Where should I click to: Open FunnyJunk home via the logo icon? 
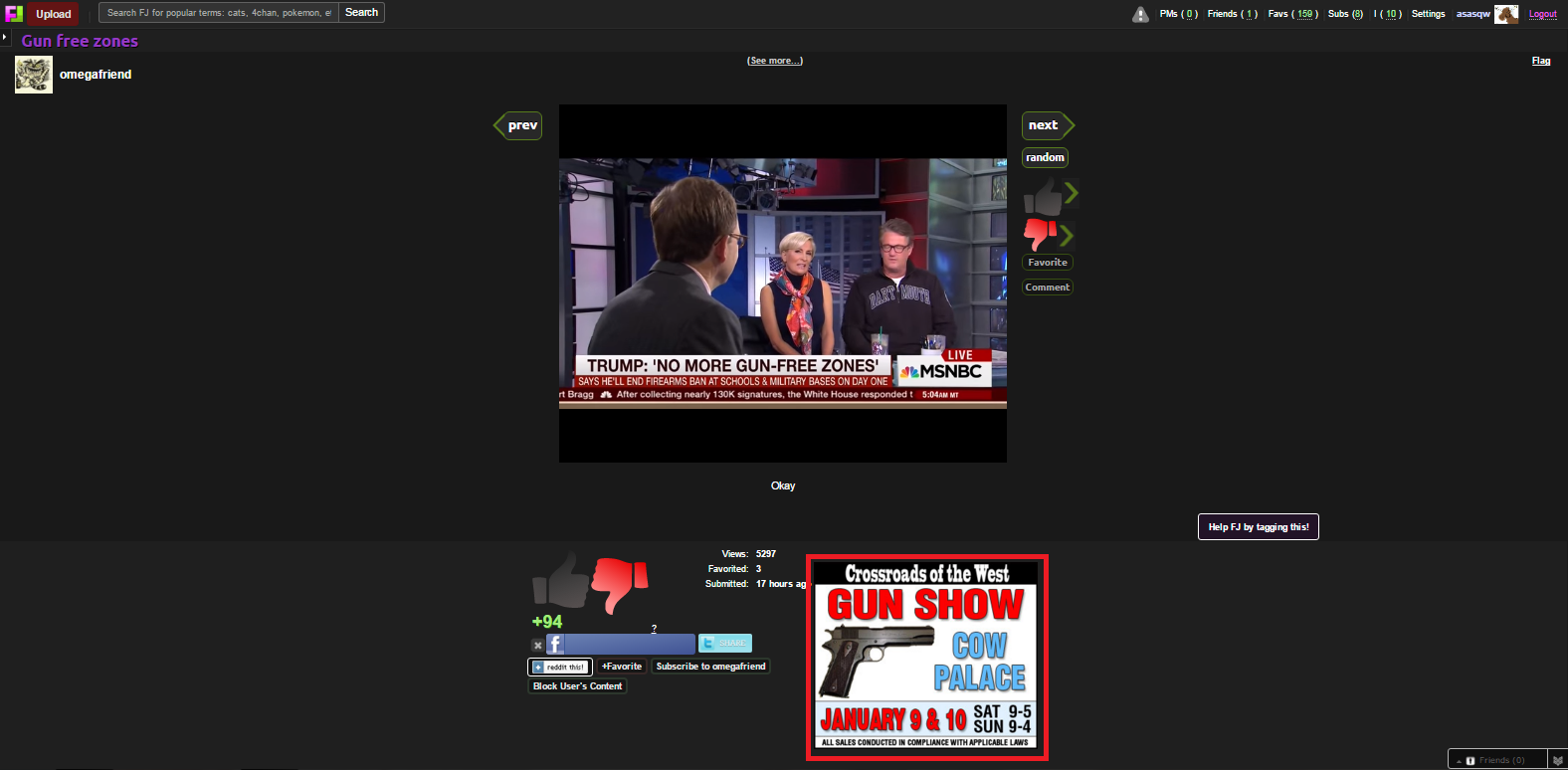pyautogui.click(x=14, y=14)
